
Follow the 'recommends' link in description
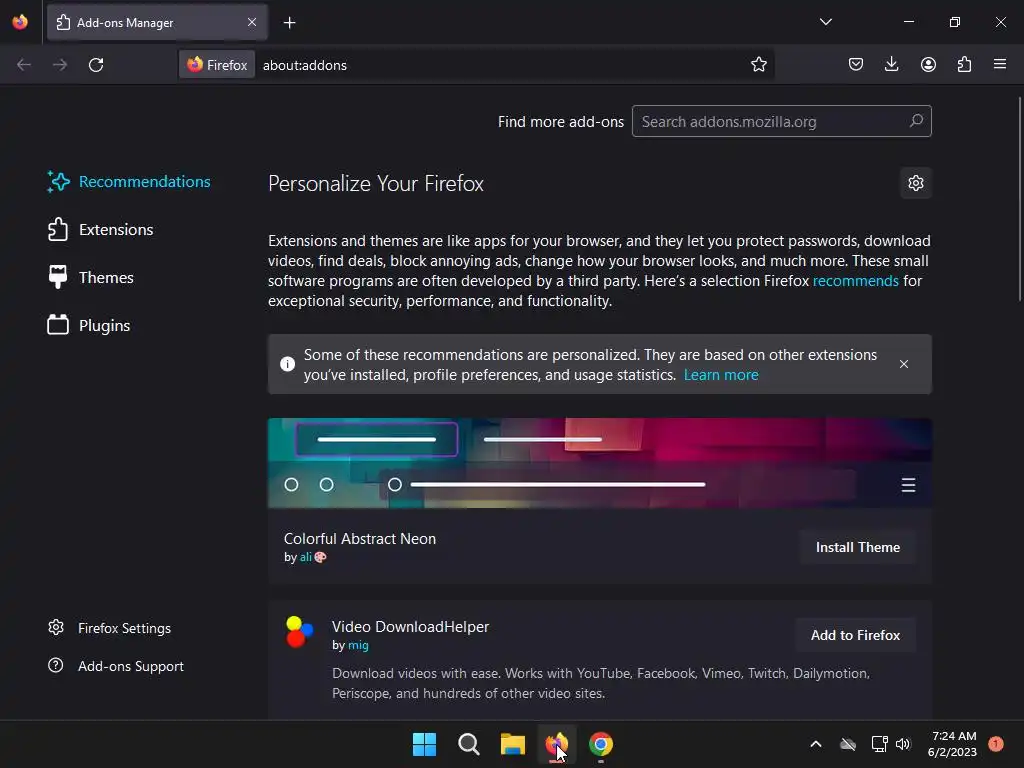pyautogui.click(x=856, y=281)
